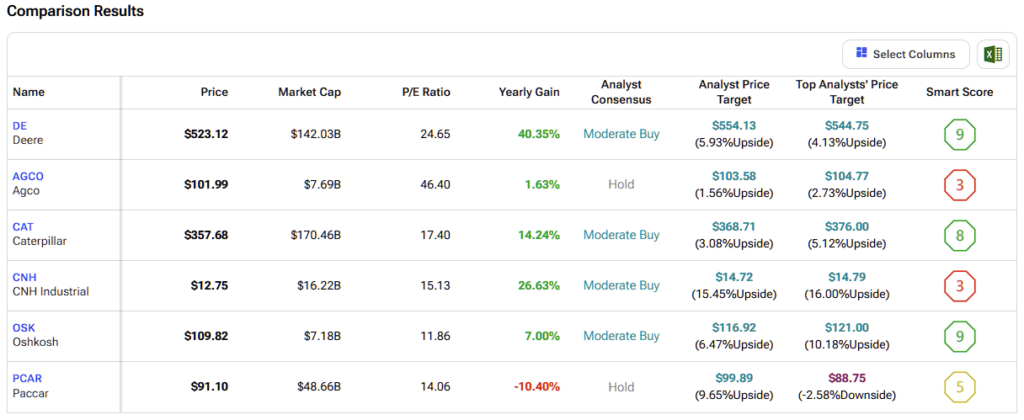Image resolution: width=1024 pixels, height=420 pixels.
Task: Click Caterpillar's $368.71 analyst price target
Action: (x=734, y=227)
